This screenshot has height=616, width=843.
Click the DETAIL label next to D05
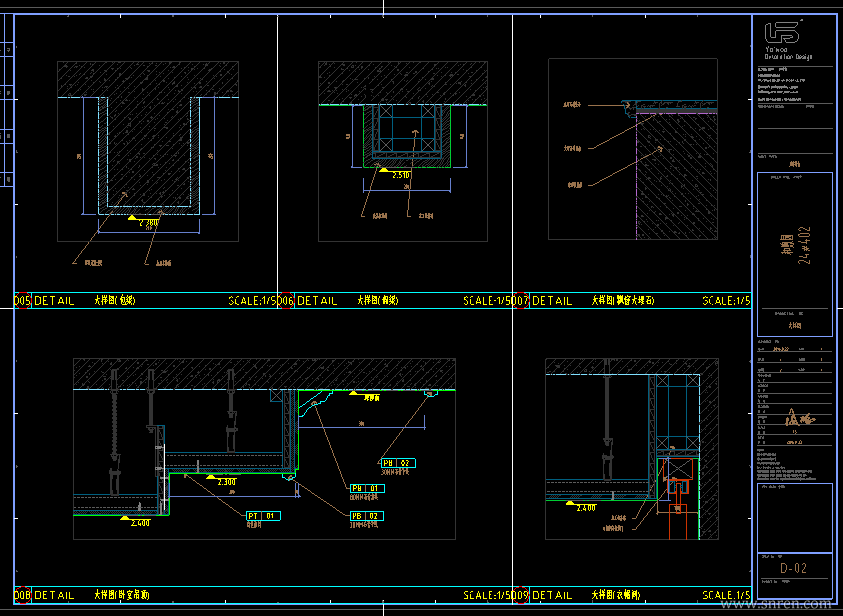[54, 301]
